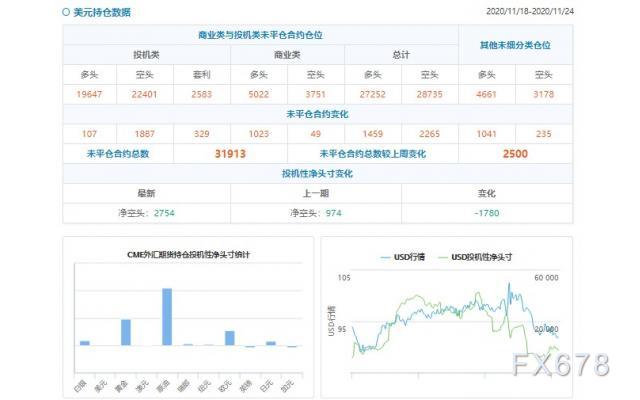The width and height of the screenshot is (640, 400).
Task: Click the 投机性净头寸变化 section header
Action: [x=318, y=174]
